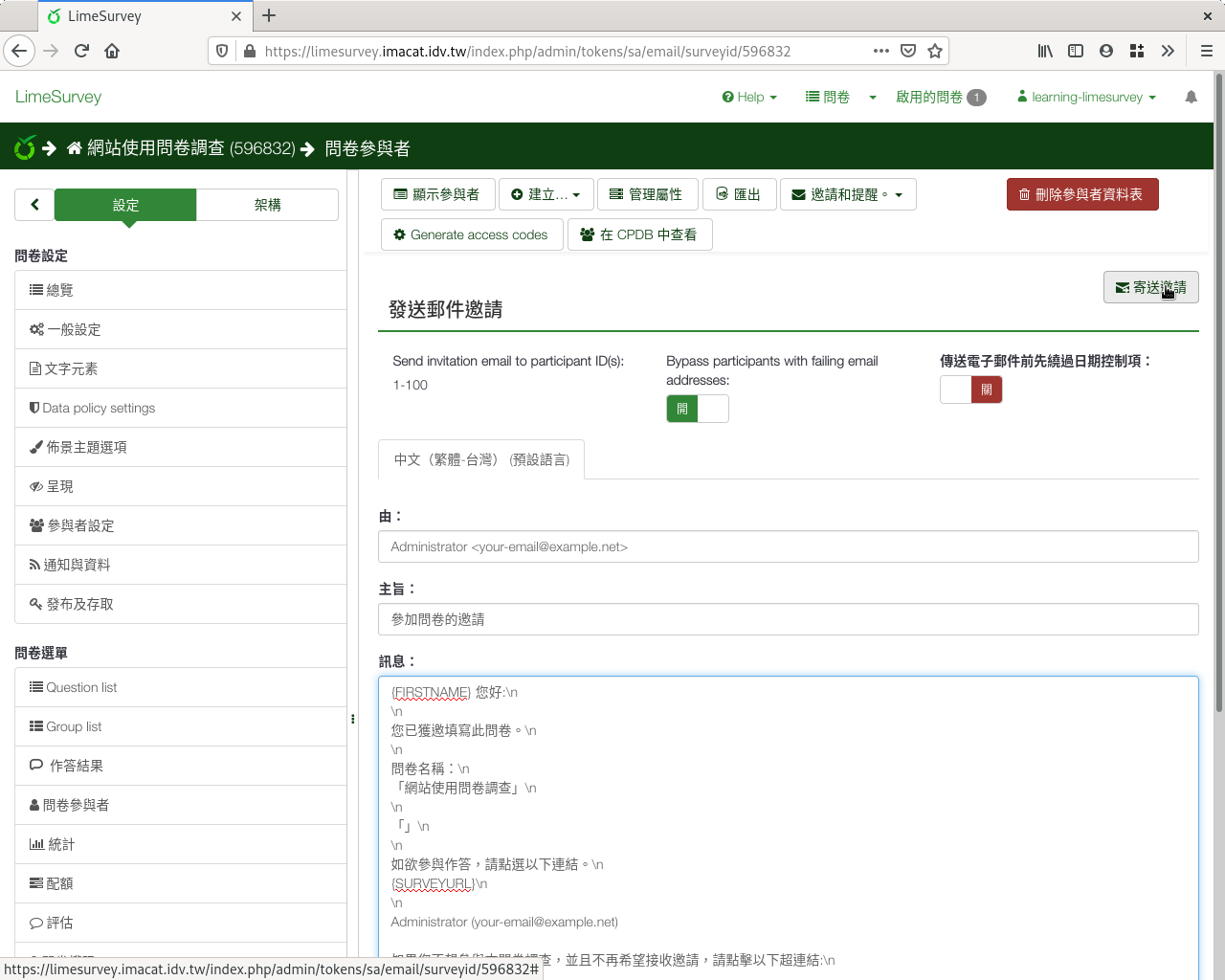Open Group list in survey menu
1225x980 pixels.
[x=181, y=726]
